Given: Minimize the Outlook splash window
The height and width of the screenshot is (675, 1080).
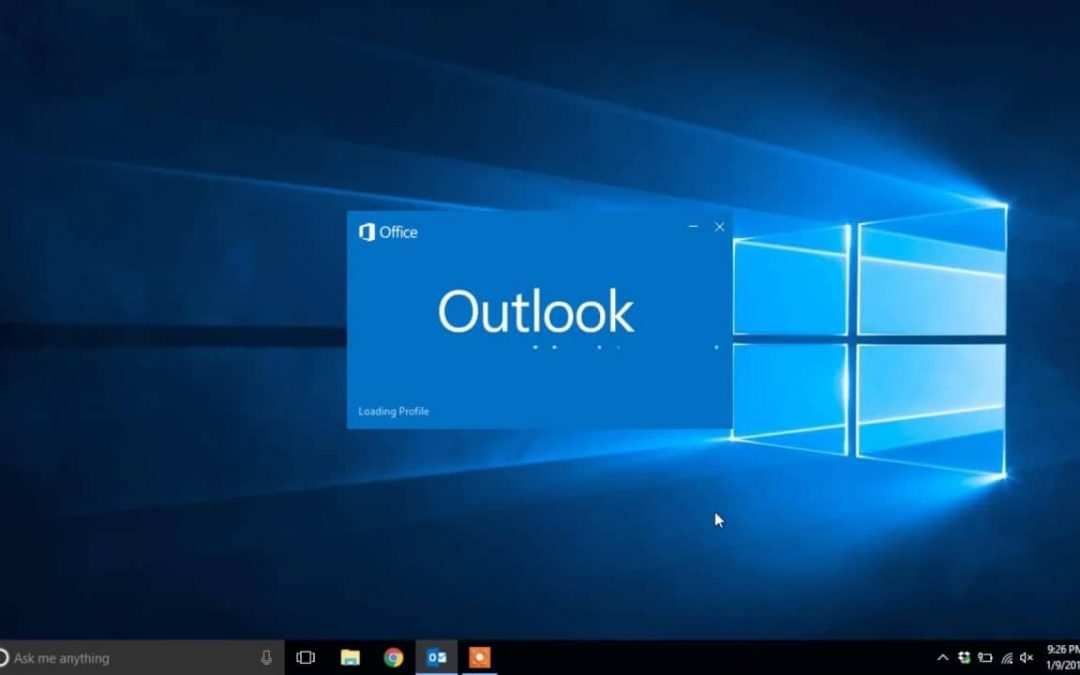Looking at the screenshot, I should coord(694,227).
